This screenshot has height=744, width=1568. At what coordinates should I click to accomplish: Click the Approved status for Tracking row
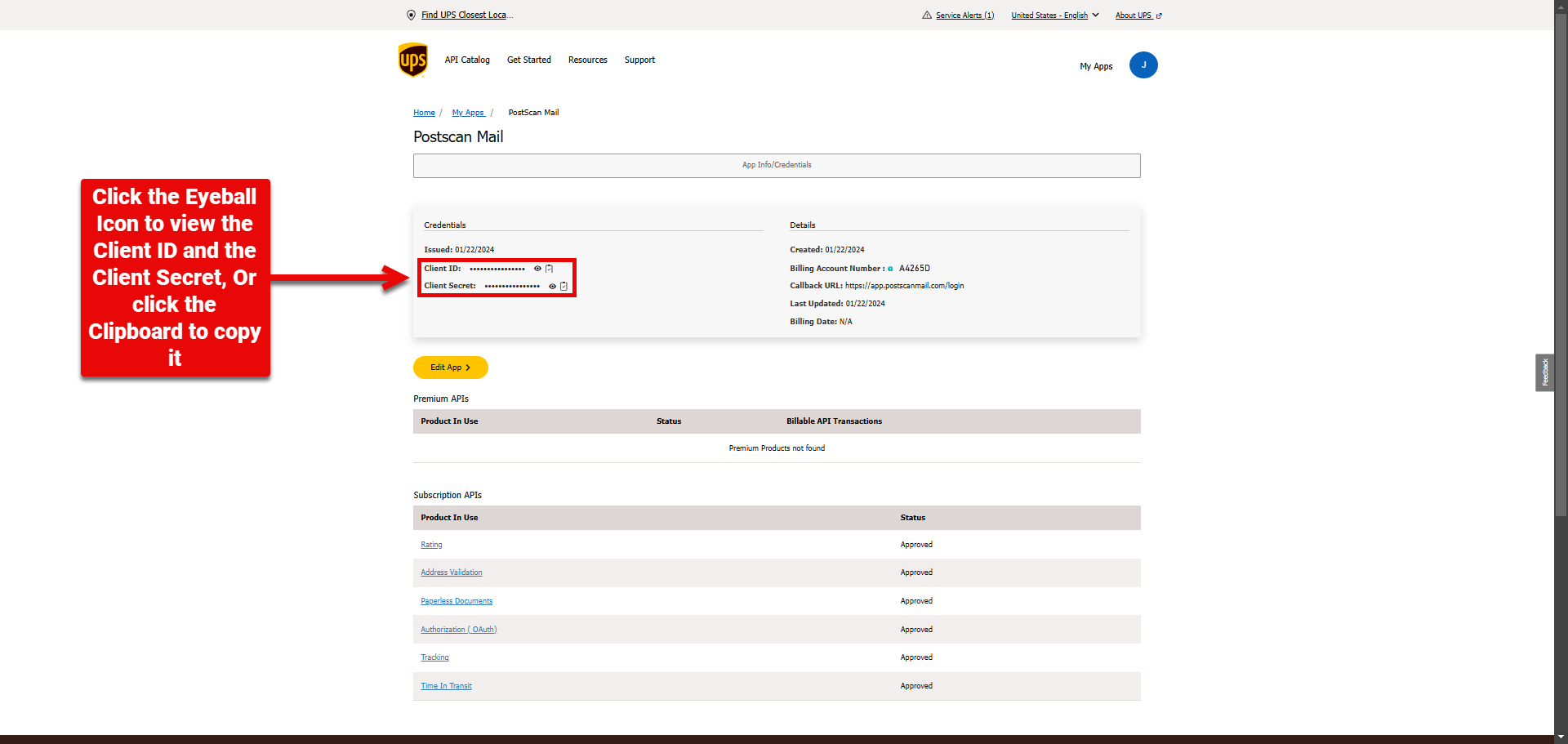(x=916, y=657)
